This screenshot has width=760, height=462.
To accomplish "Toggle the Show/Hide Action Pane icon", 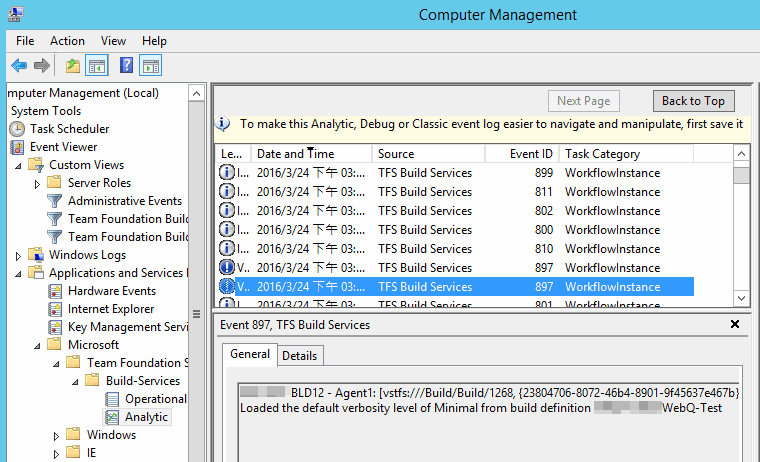I will coord(151,66).
